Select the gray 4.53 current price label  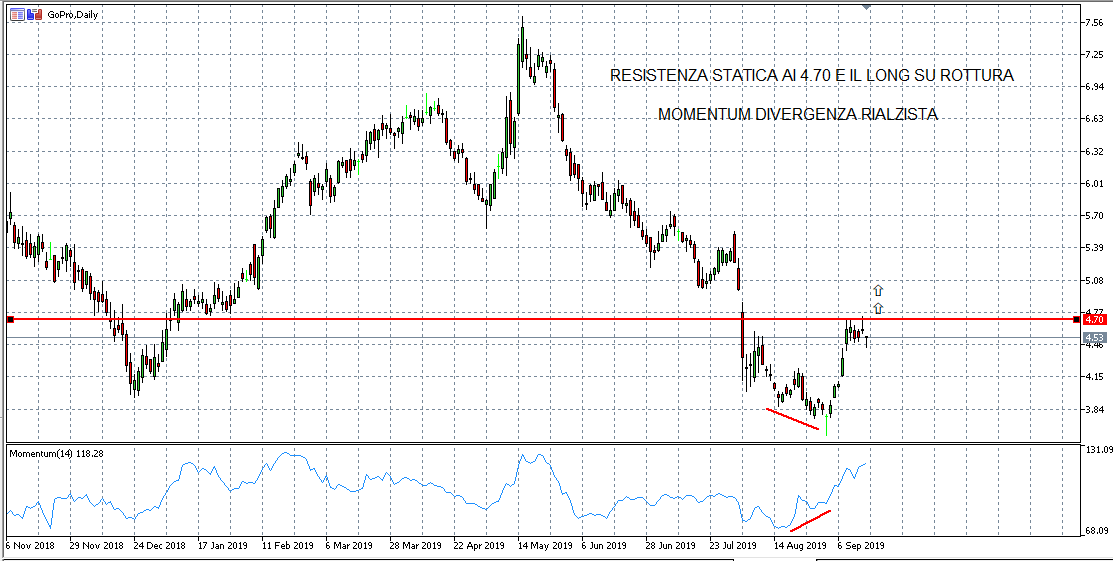tap(1094, 338)
